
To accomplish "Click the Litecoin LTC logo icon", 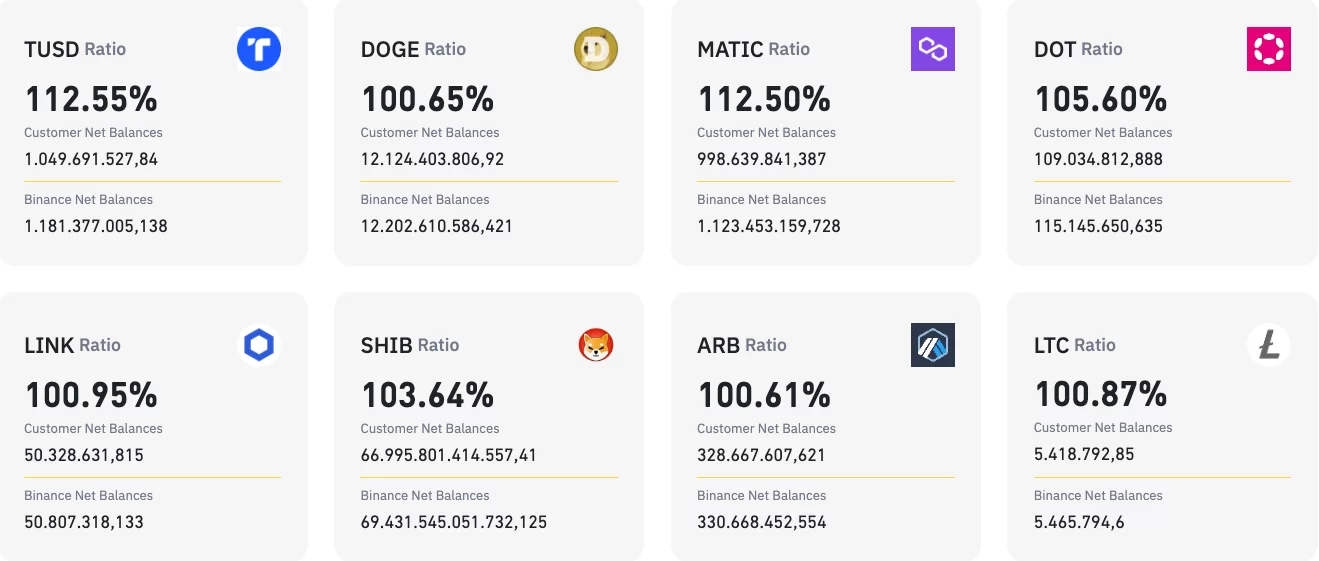I will pos(1269,346).
